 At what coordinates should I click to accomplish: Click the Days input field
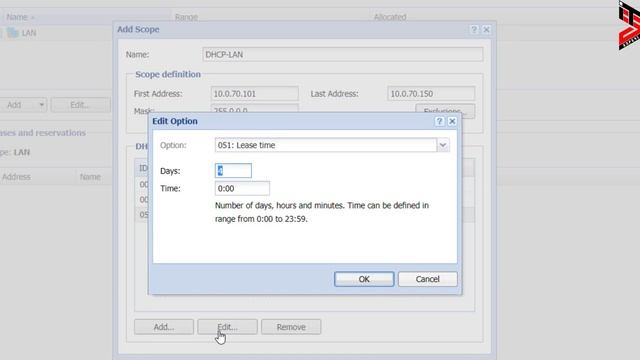coord(233,171)
